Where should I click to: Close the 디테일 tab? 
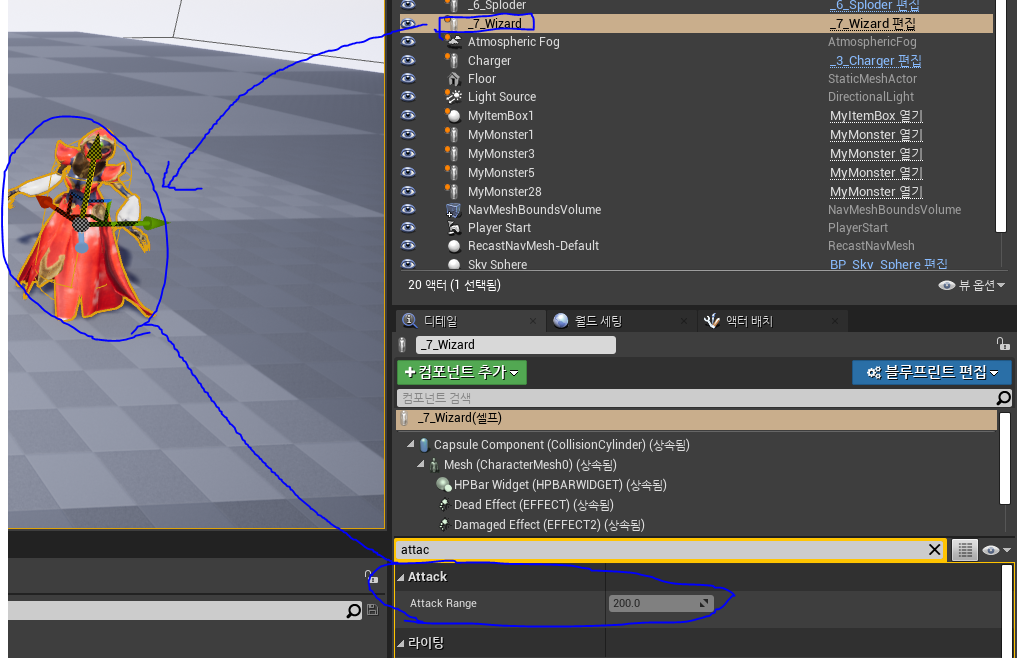tap(532, 321)
